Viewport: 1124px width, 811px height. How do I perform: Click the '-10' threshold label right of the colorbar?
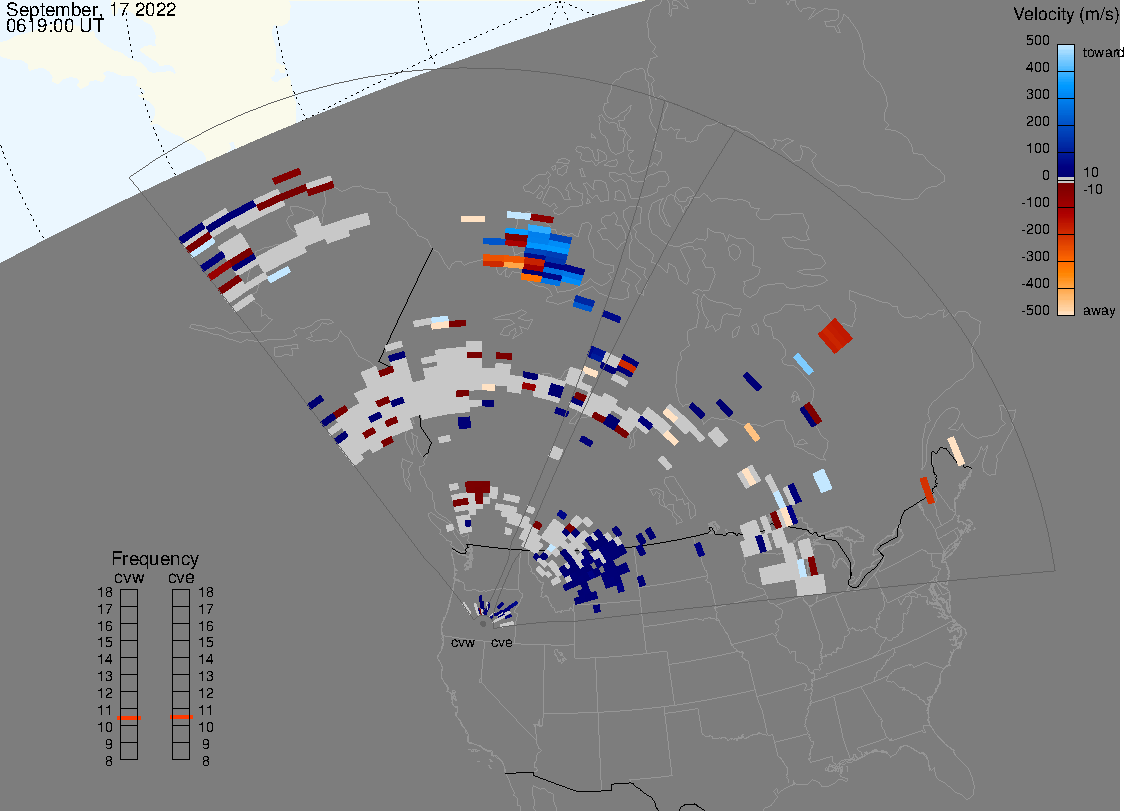point(1092,189)
